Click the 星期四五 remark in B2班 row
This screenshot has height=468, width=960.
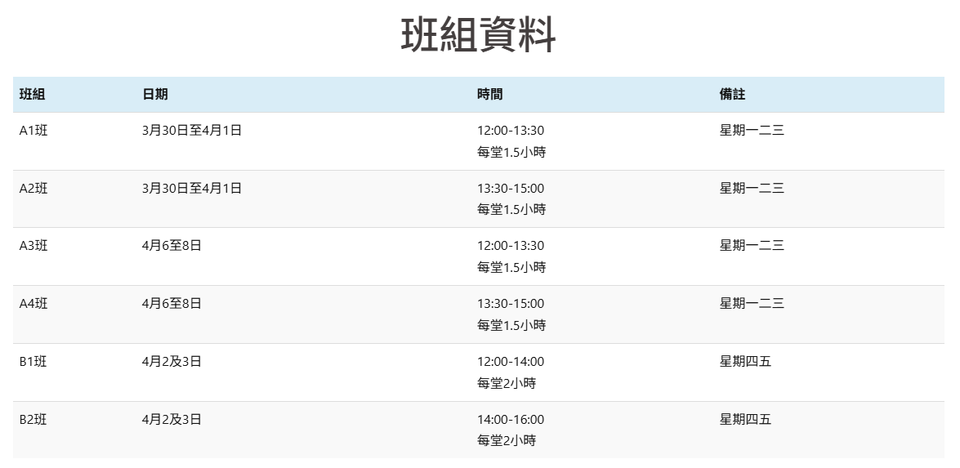(745, 420)
